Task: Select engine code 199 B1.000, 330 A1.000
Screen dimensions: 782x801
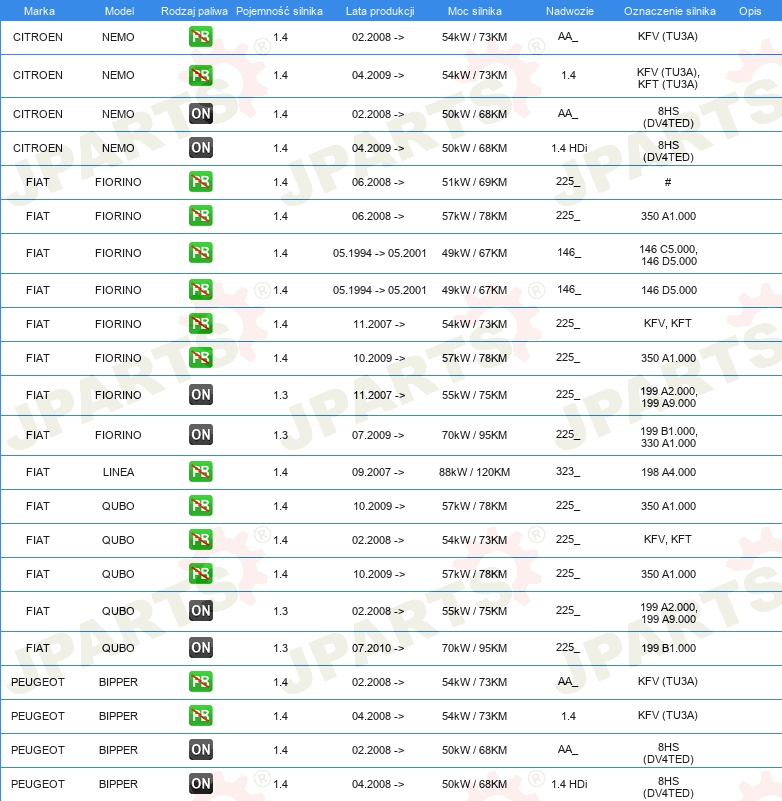Action: click(669, 437)
